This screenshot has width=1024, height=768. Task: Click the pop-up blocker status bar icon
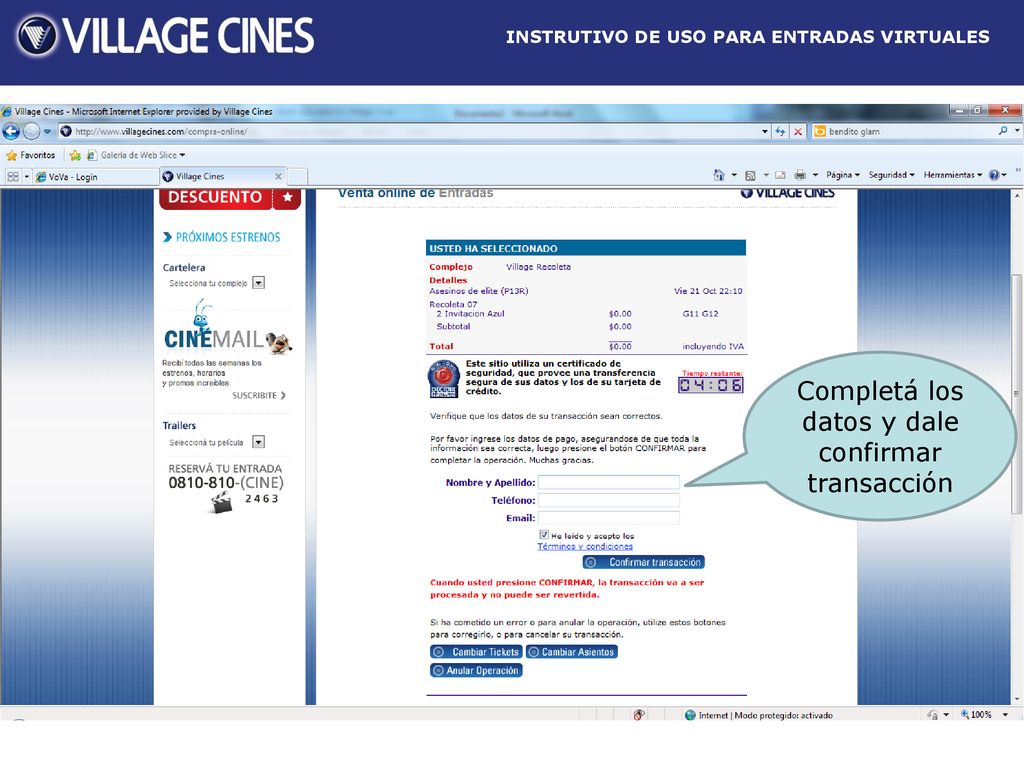click(x=639, y=715)
